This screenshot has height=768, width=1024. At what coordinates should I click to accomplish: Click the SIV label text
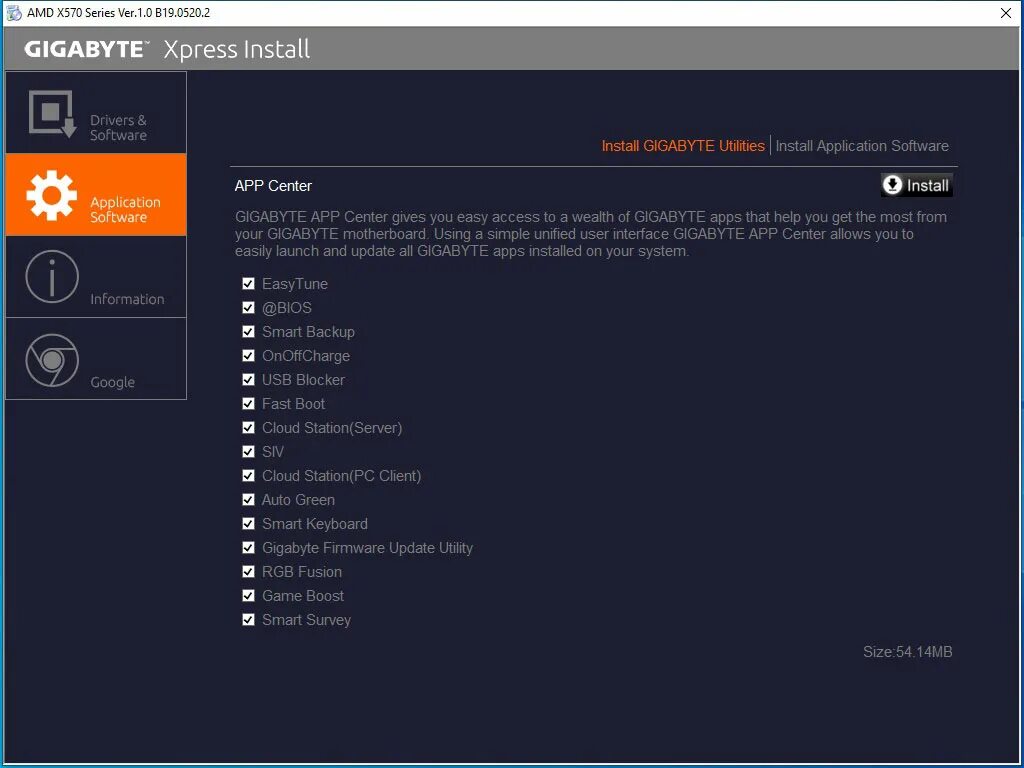coord(272,452)
